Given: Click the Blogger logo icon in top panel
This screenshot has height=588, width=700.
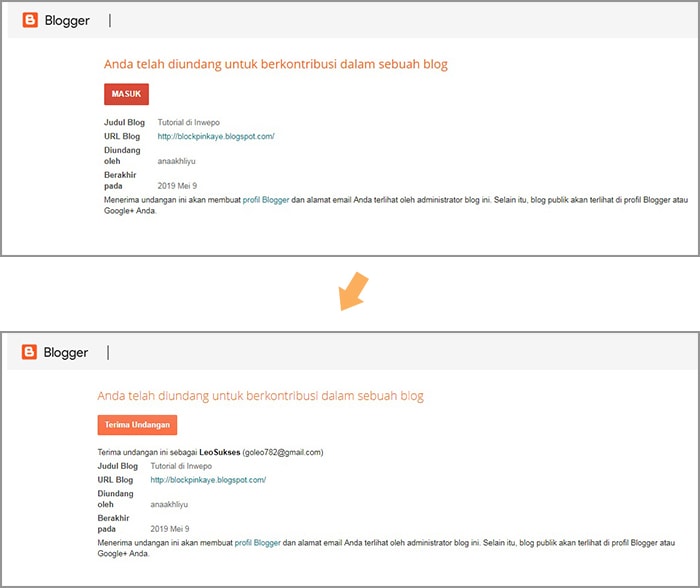Looking at the screenshot, I should pyautogui.click(x=30, y=20).
